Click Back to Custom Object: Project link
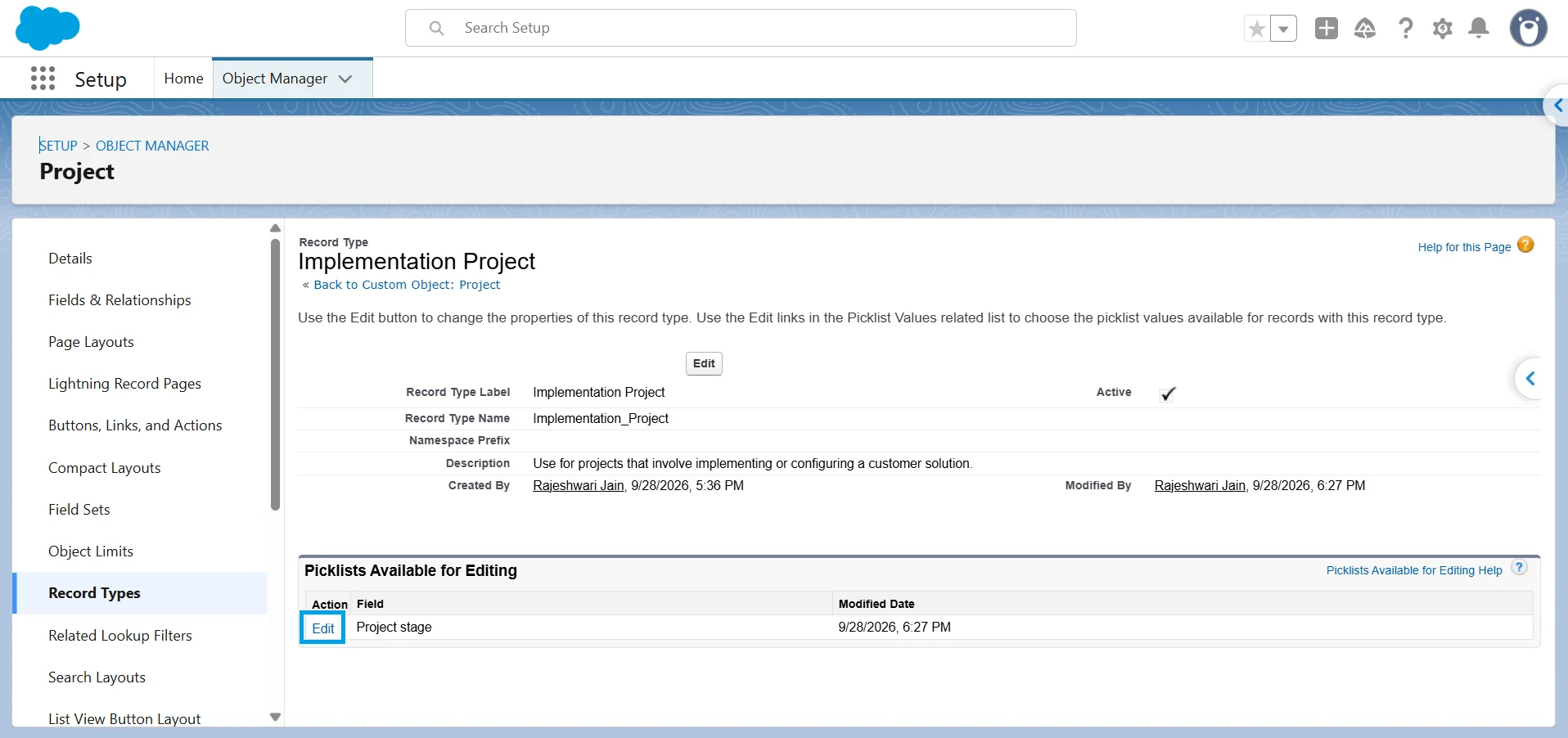This screenshot has height=738, width=1568. (407, 285)
